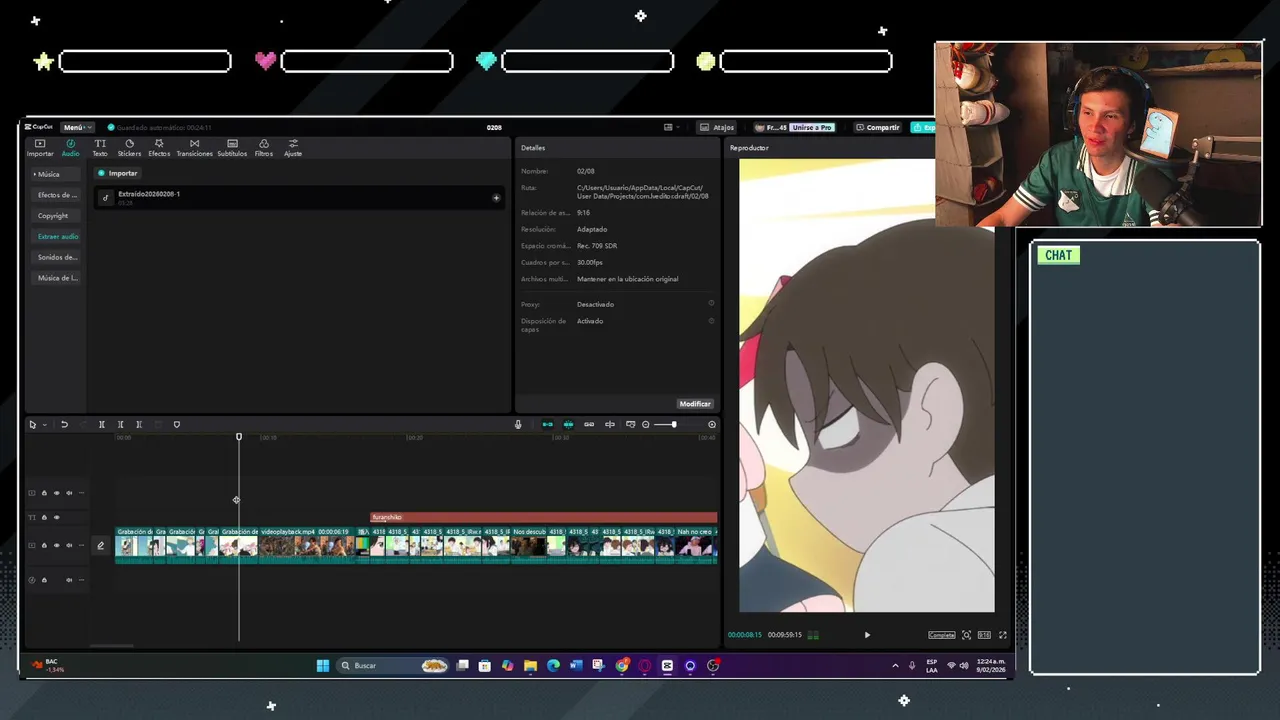Click the timeline zoom-to-fit circle icon
The width and height of the screenshot is (1280, 720).
(x=712, y=425)
